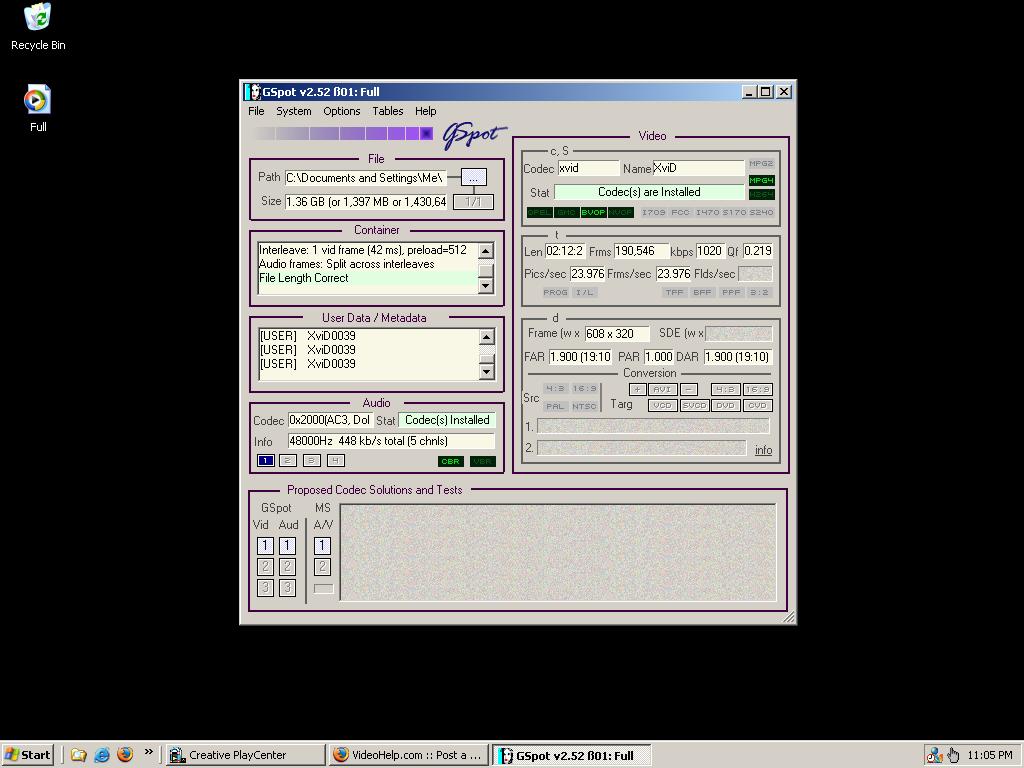Select the VCD target button

click(x=662, y=406)
